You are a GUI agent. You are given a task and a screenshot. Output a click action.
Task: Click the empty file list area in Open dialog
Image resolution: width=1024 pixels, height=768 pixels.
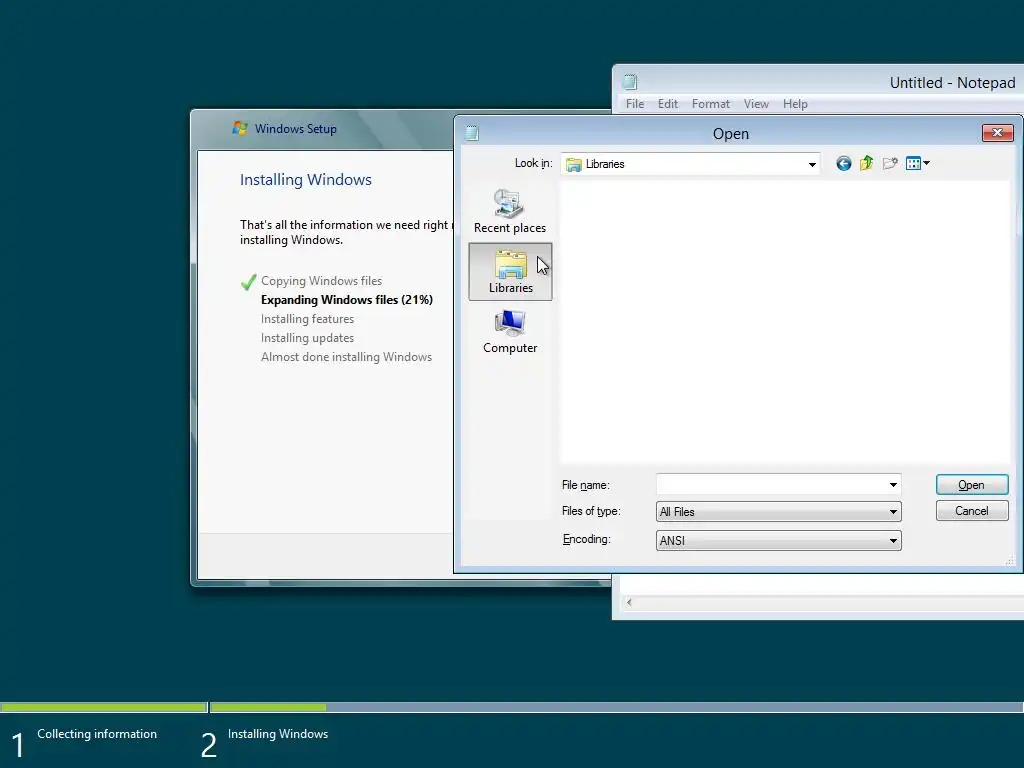pos(784,322)
